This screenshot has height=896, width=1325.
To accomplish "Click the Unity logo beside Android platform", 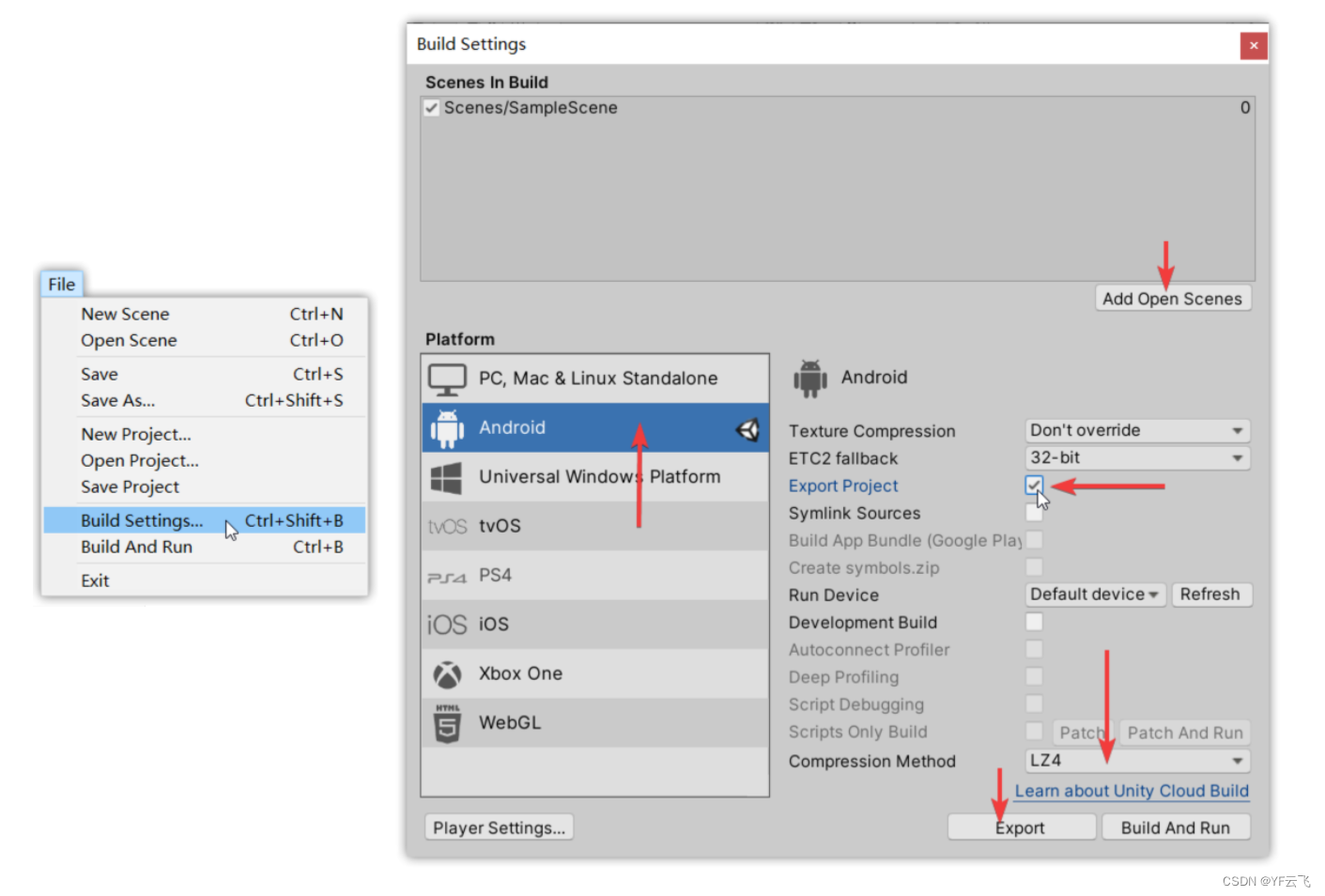I will (747, 429).
